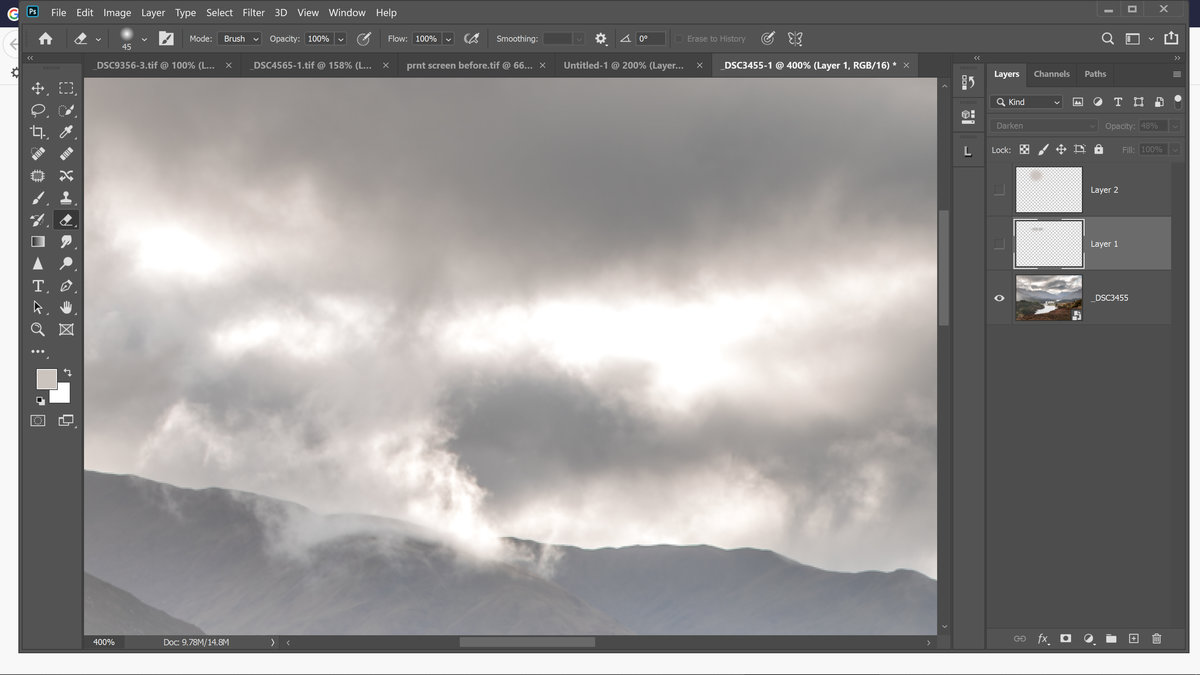
Task: Select the Lasso tool
Action: (38, 110)
